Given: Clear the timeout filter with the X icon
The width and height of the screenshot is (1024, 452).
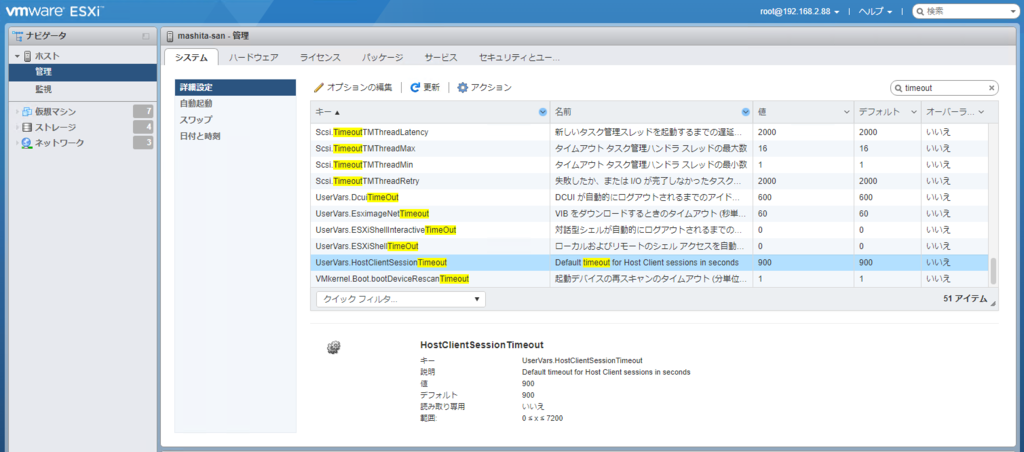Looking at the screenshot, I should [x=991, y=88].
